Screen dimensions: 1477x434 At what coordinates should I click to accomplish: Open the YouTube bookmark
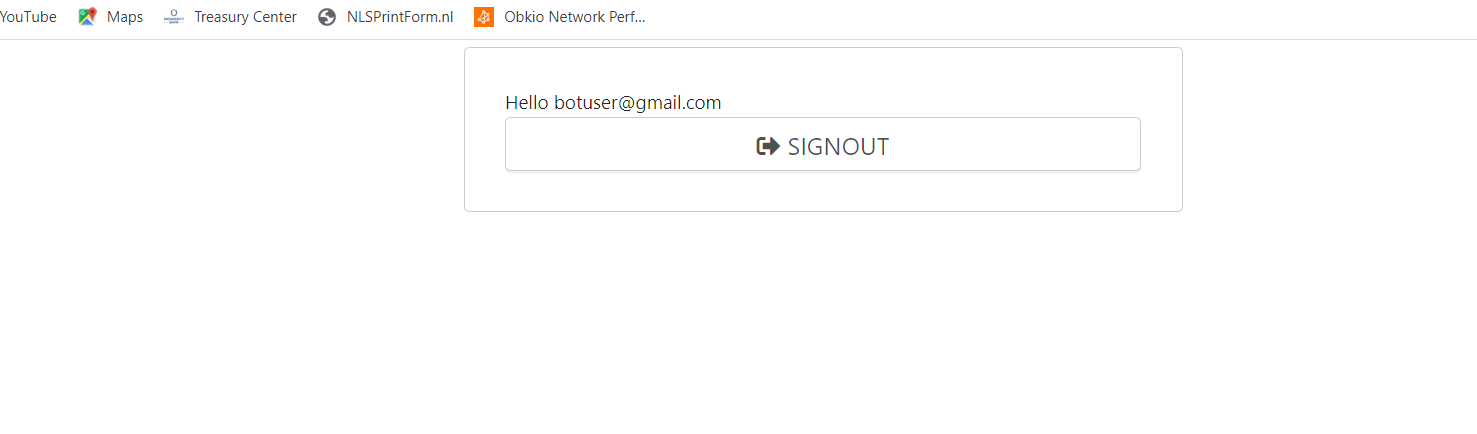[x=28, y=17]
